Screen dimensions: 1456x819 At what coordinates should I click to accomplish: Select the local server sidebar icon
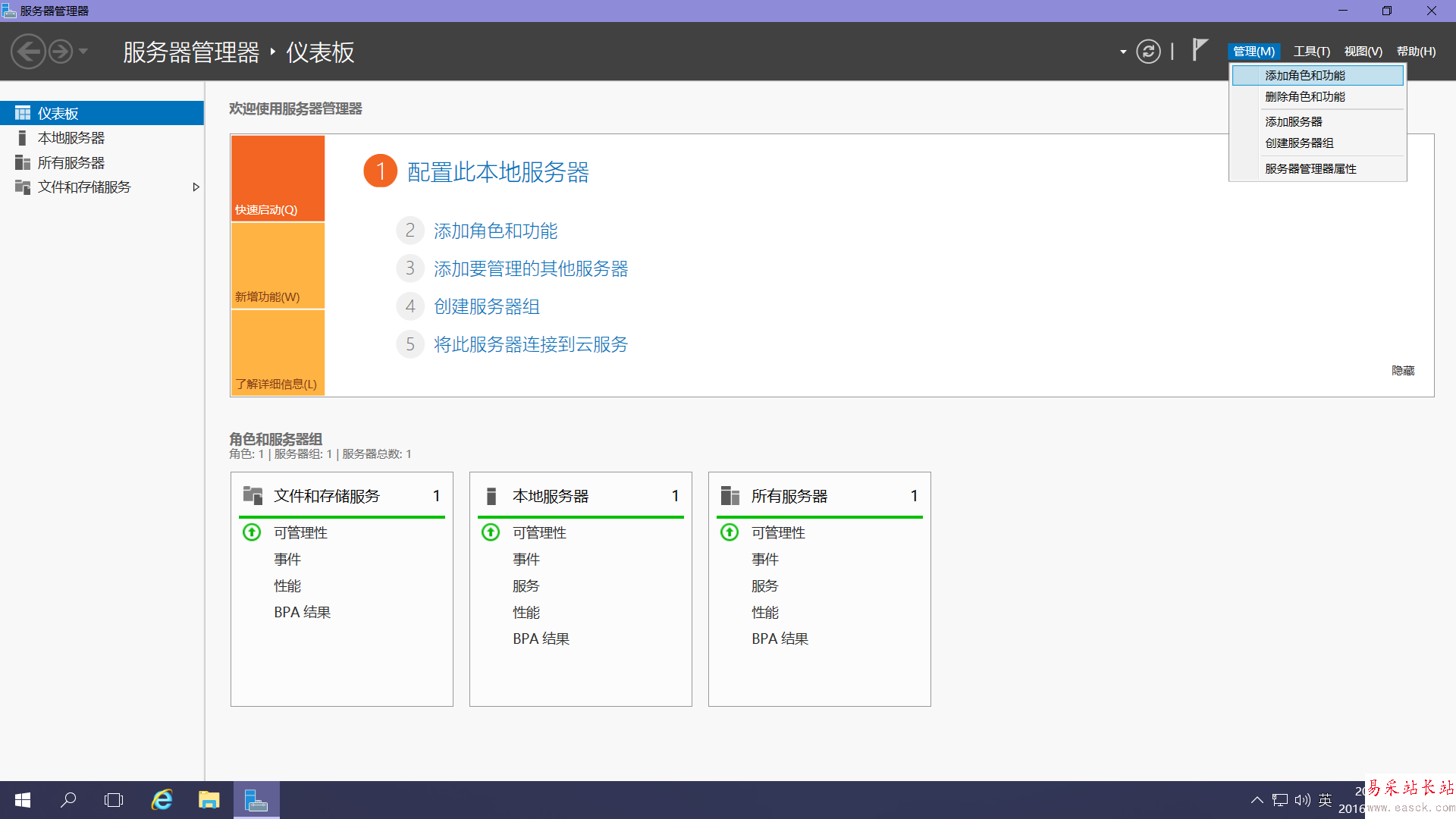(22, 138)
